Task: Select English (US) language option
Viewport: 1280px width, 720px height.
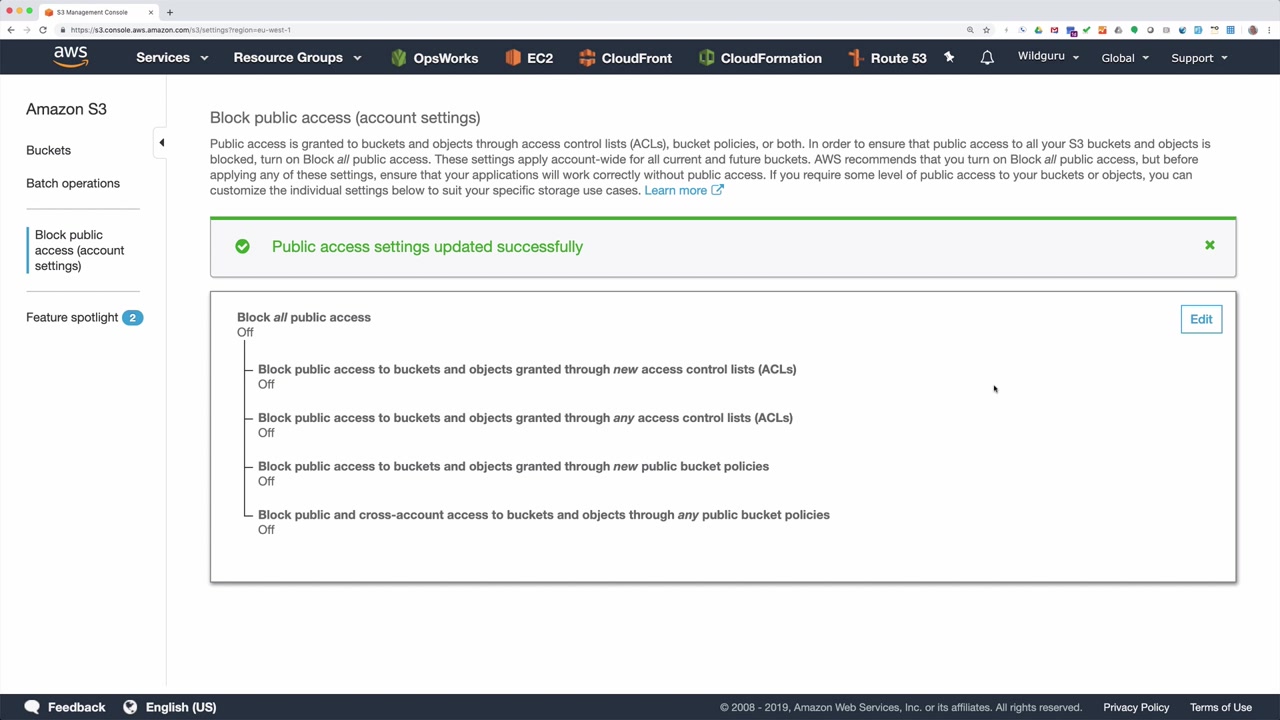Action: point(181,707)
